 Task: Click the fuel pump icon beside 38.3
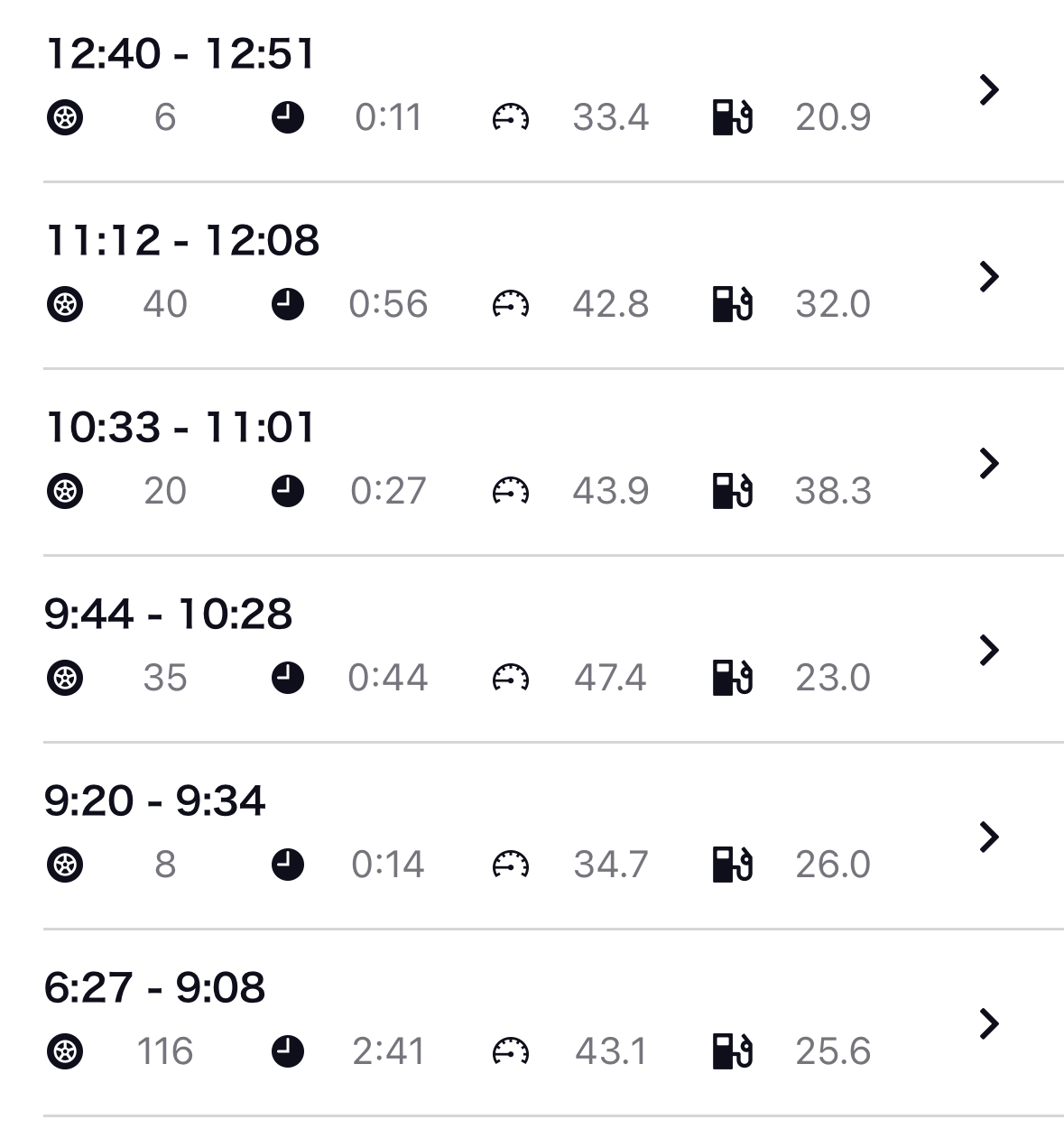coord(733,491)
